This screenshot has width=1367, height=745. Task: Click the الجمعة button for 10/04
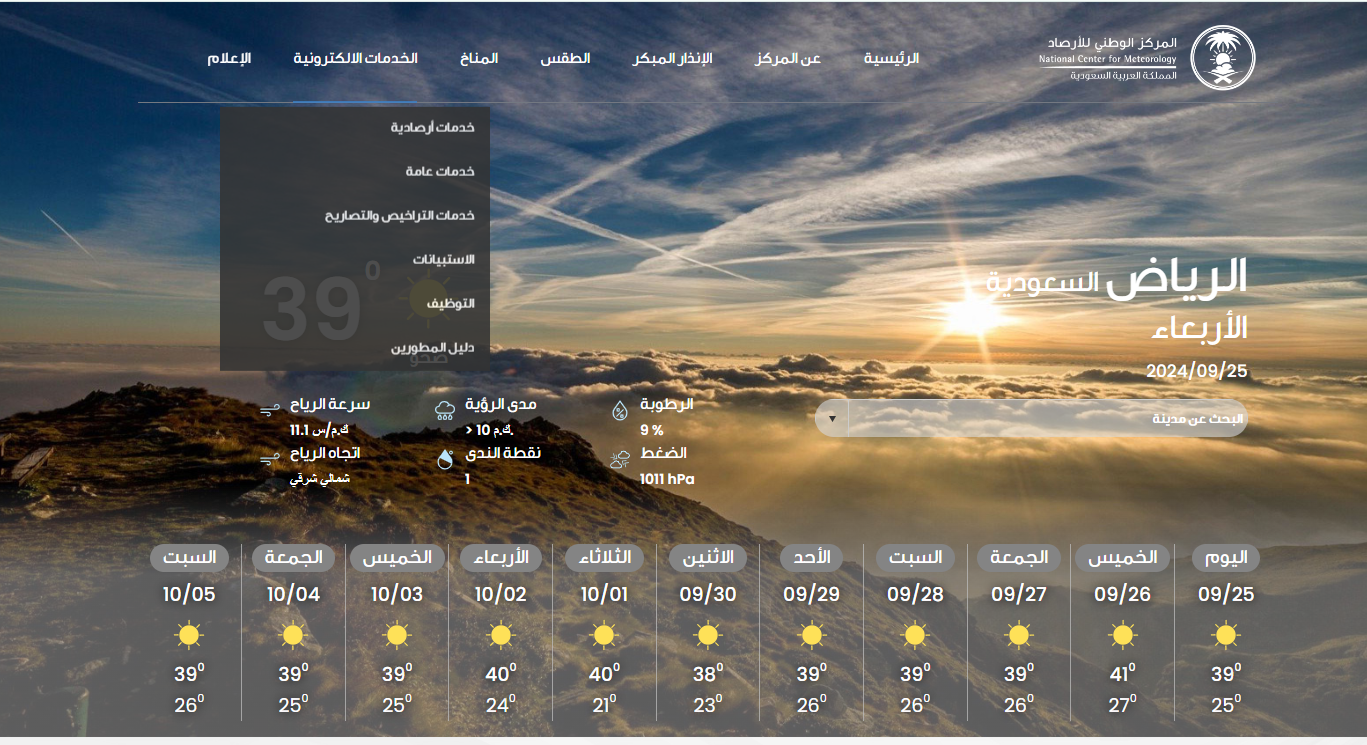coord(293,557)
